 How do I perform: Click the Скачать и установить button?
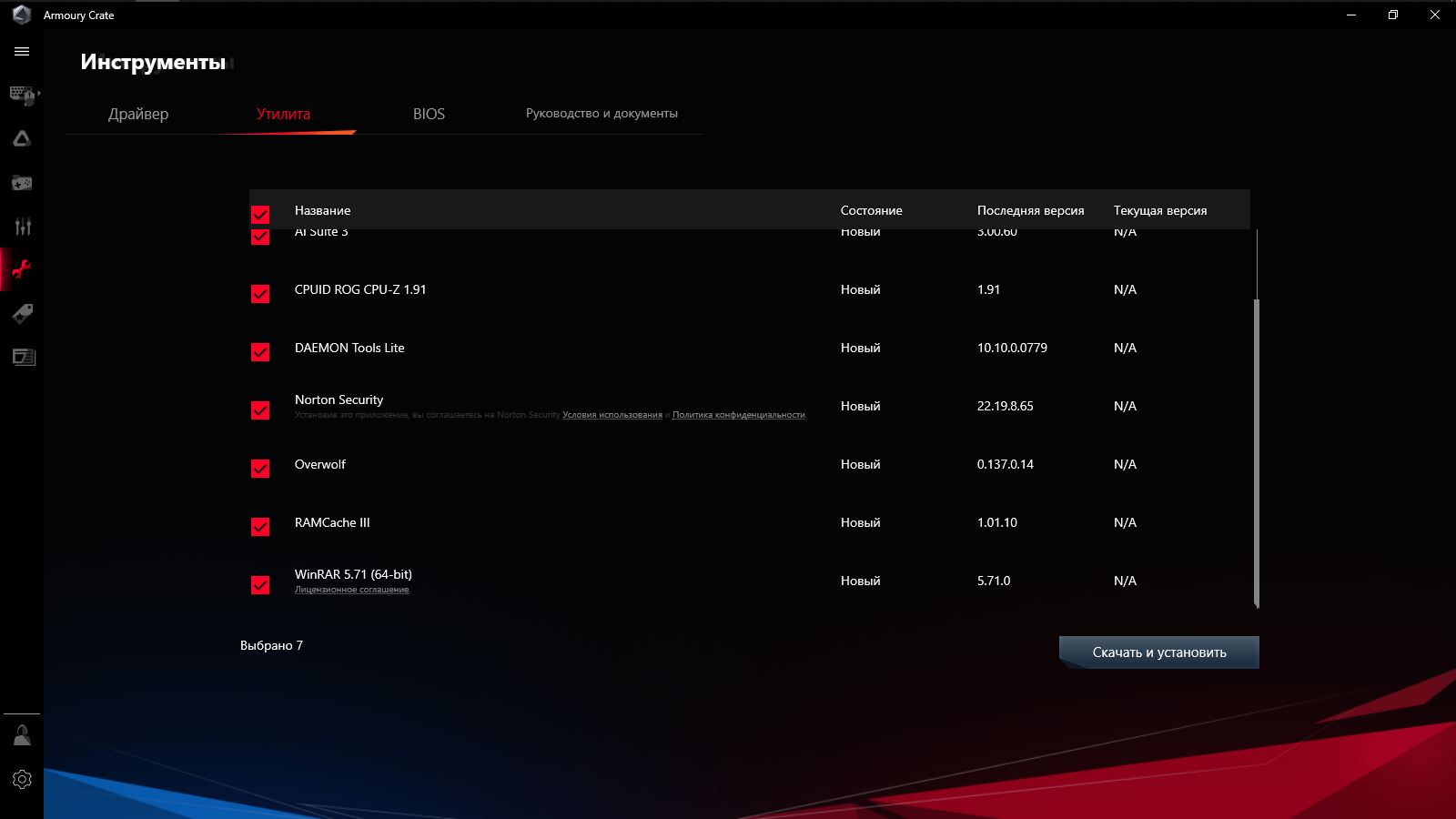pyautogui.click(x=1159, y=652)
